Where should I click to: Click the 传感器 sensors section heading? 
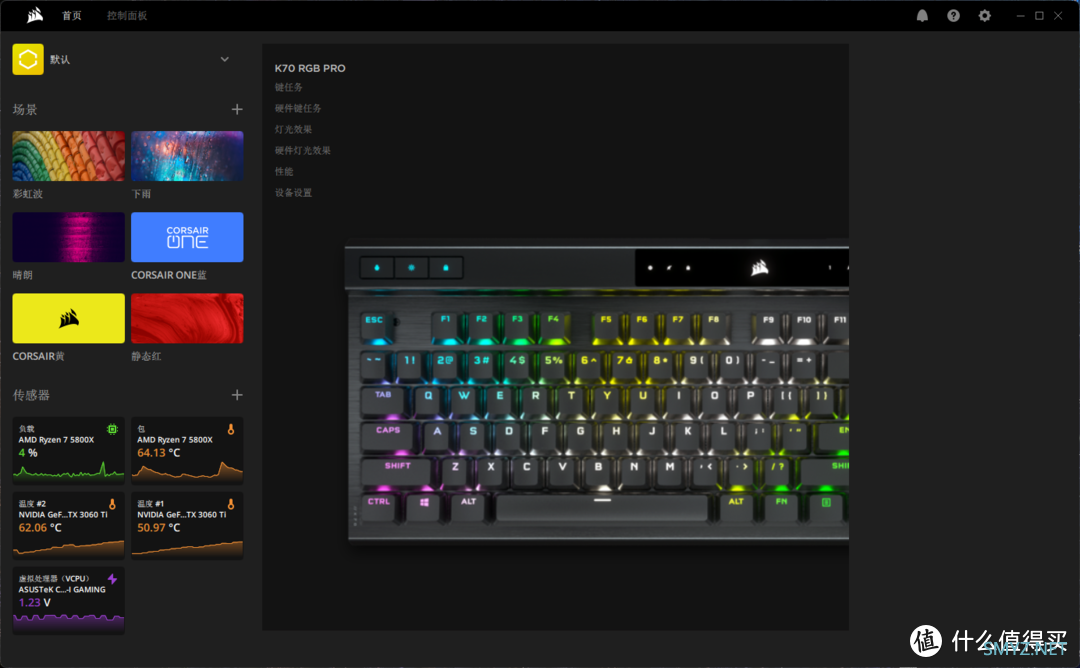coord(31,395)
